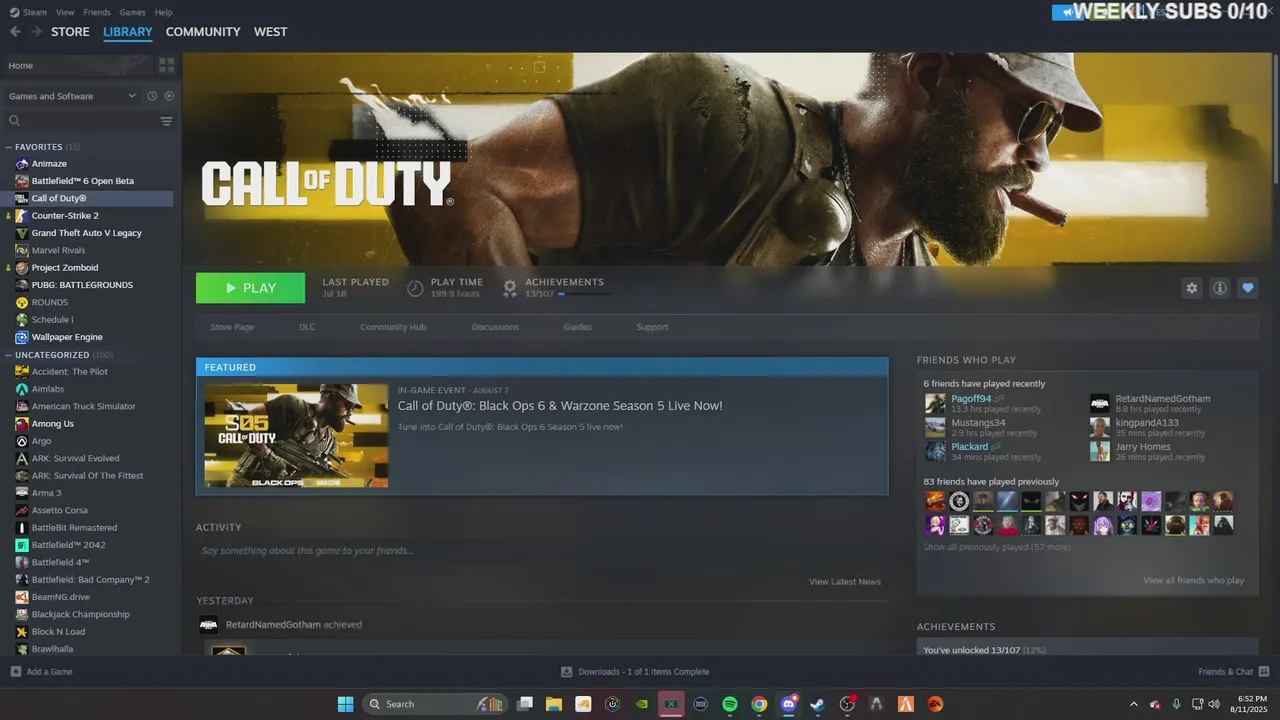Open advanced filter options icon
The image size is (1280, 720).
pos(166,121)
